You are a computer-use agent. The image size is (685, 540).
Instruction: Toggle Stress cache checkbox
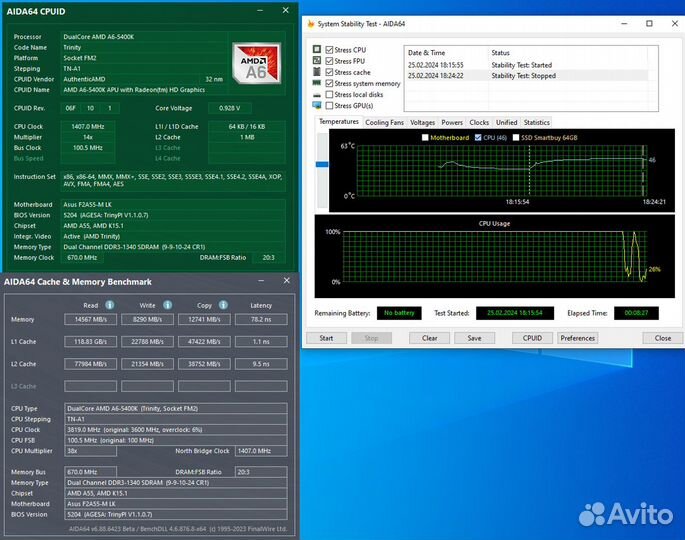pyautogui.click(x=329, y=72)
